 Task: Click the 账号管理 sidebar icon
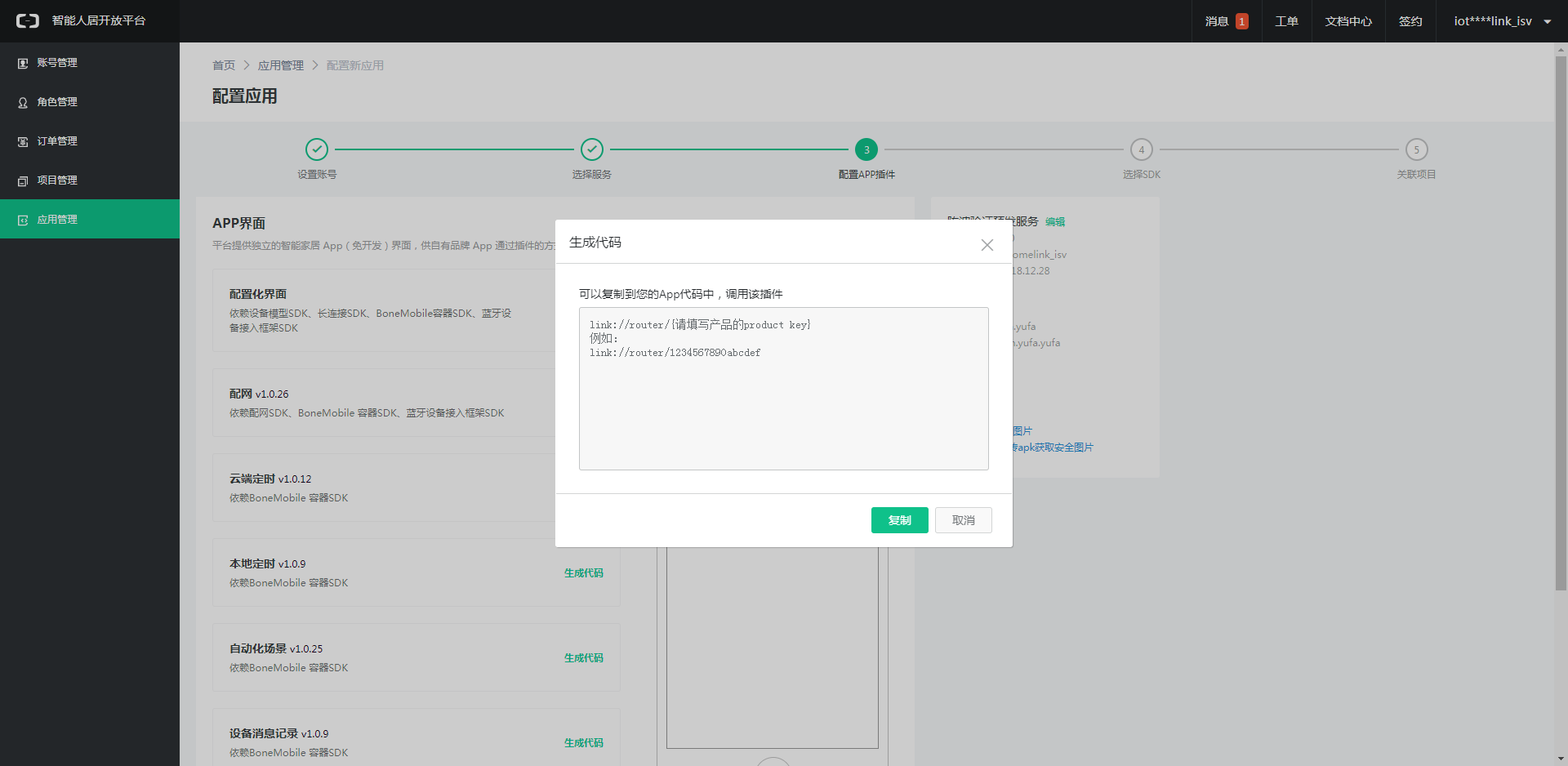click(x=23, y=63)
